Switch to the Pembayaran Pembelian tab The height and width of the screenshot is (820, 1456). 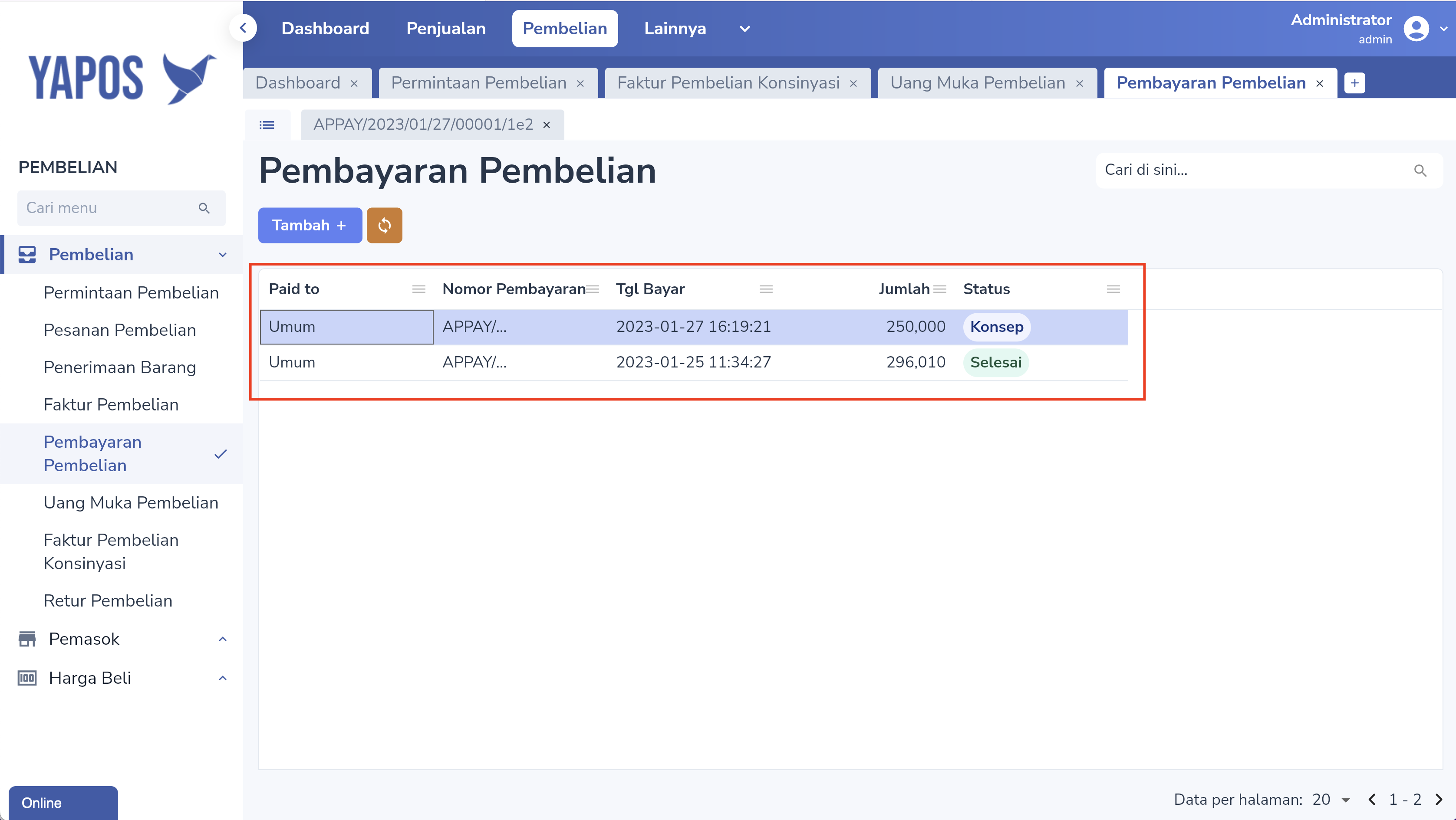pos(1211,83)
